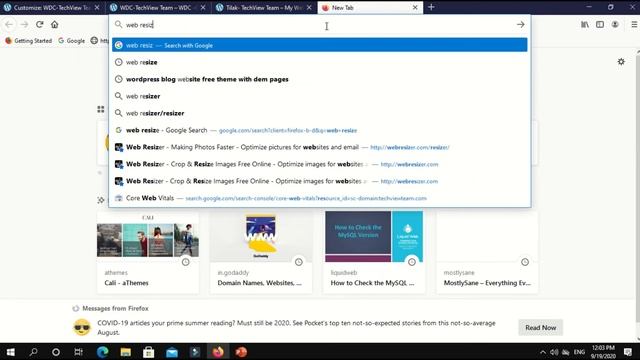640x360 pixels.
Task: Open New Tab page settings gear
Action: click(621, 62)
